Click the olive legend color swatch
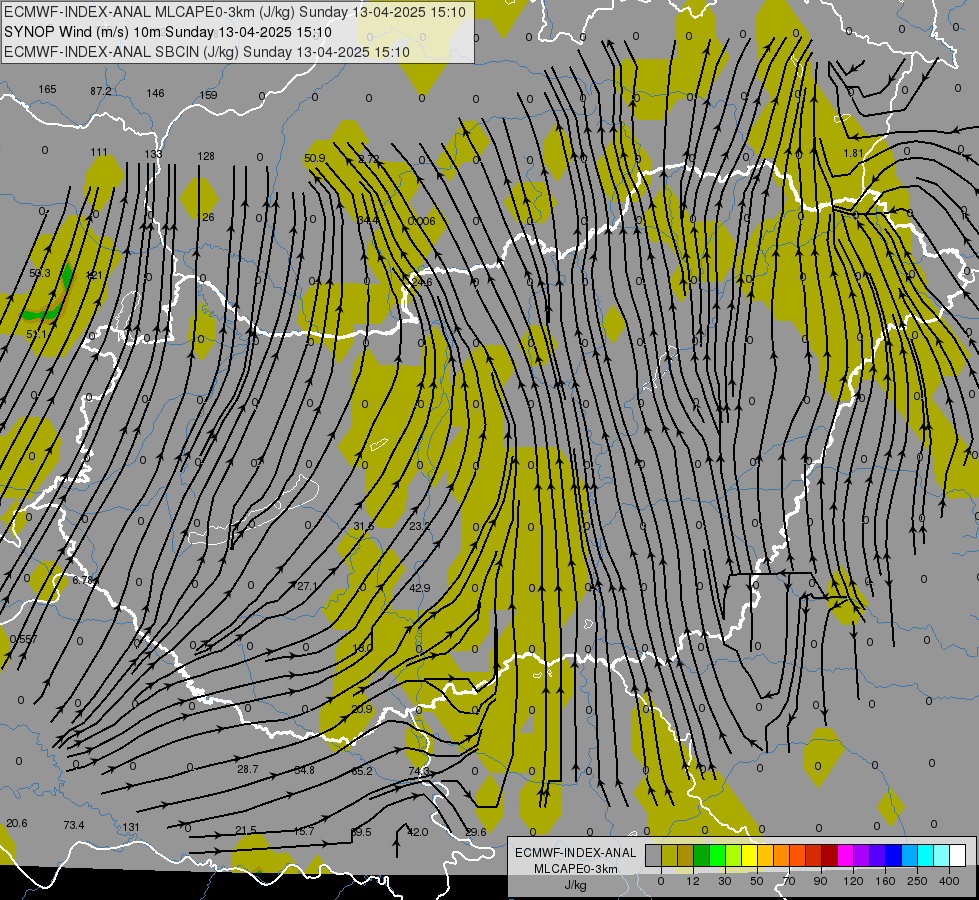979x900 pixels. click(x=669, y=855)
